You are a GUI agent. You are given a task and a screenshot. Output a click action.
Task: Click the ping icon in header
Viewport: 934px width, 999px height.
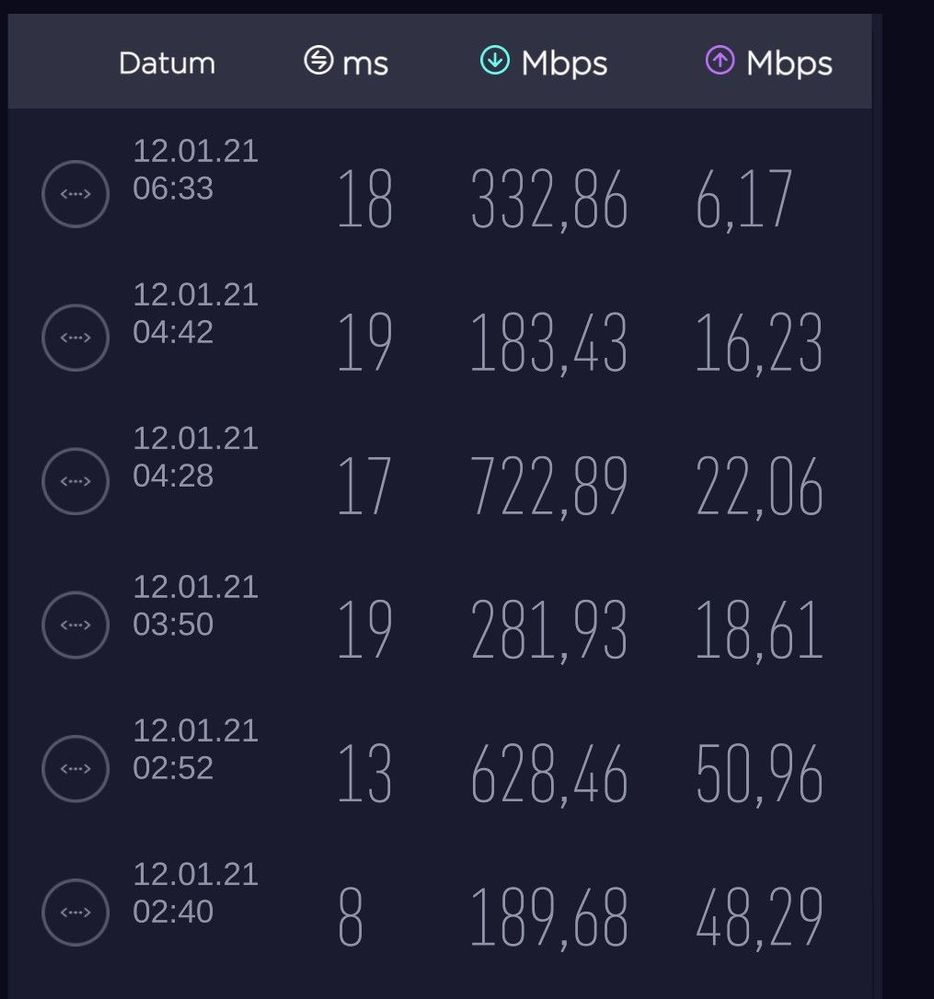[x=318, y=61]
